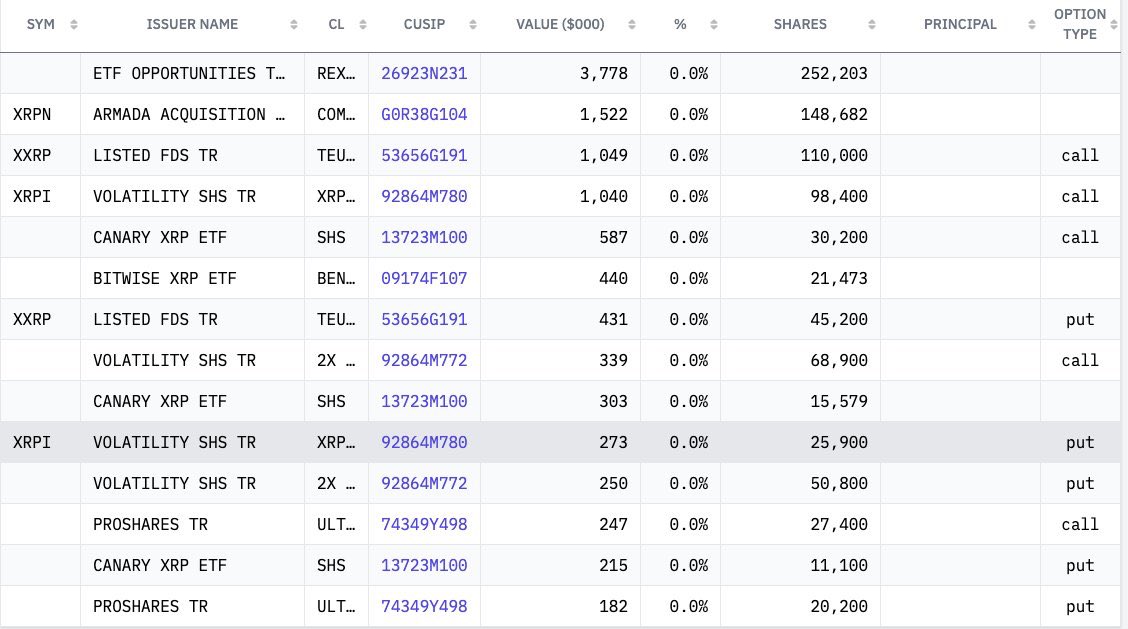The height and width of the screenshot is (629, 1128).
Task: Sort by the OPTION TYPE column arrows
Action: pos(1114,24)
